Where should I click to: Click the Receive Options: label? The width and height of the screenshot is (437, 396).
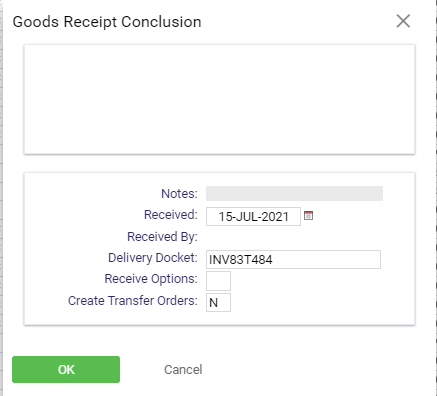[151, 279]
